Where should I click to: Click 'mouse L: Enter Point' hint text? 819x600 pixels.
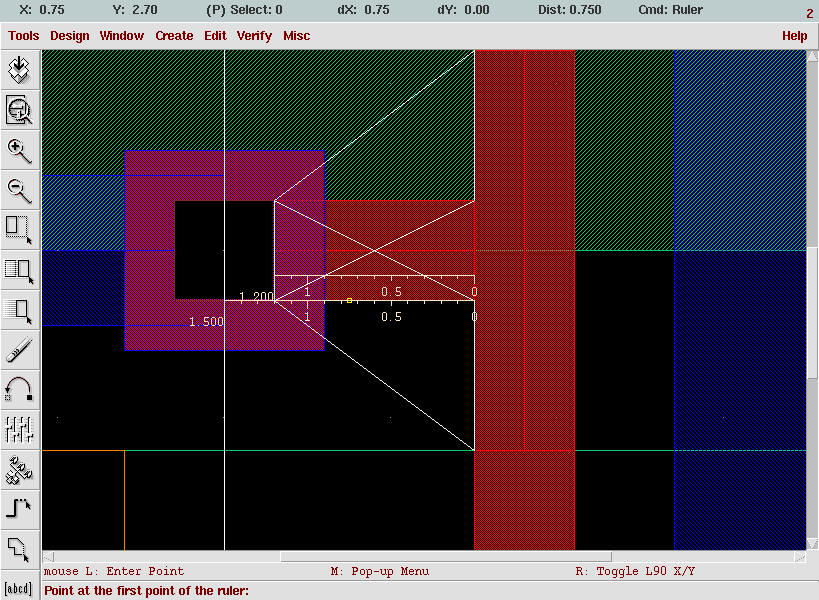(114, 571)
